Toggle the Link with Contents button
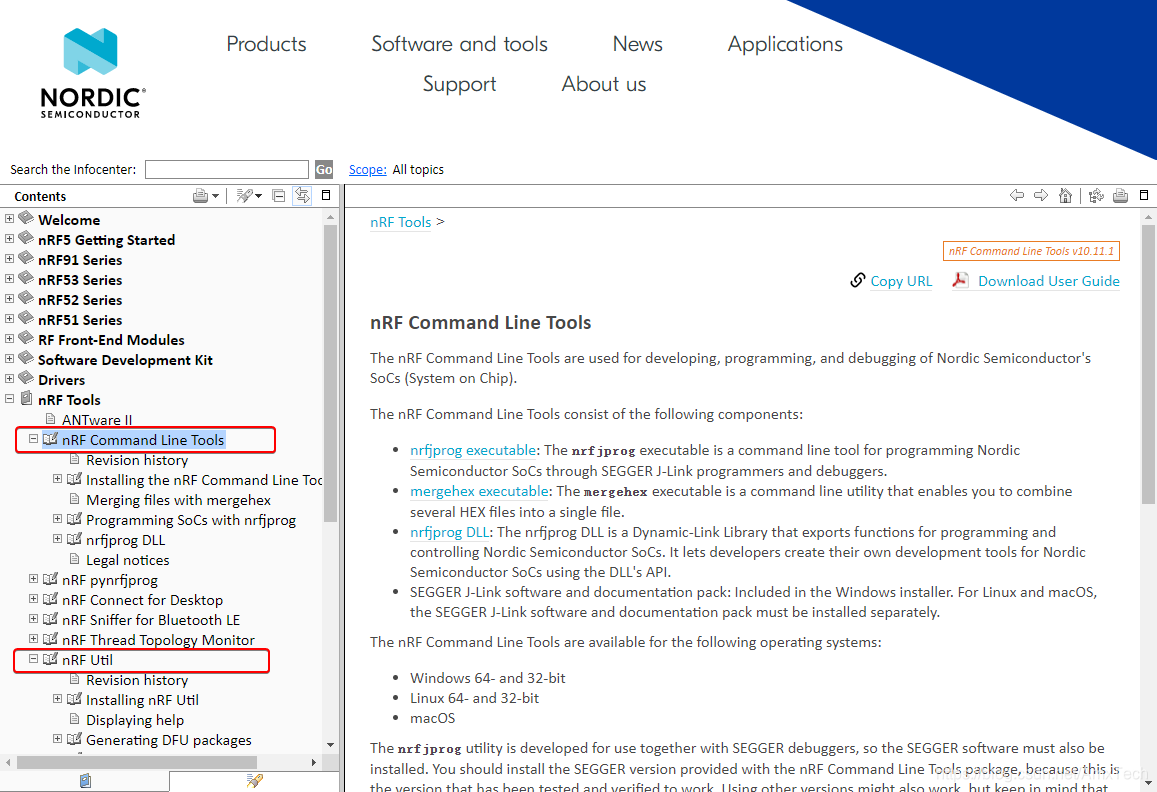 (303, 196)
